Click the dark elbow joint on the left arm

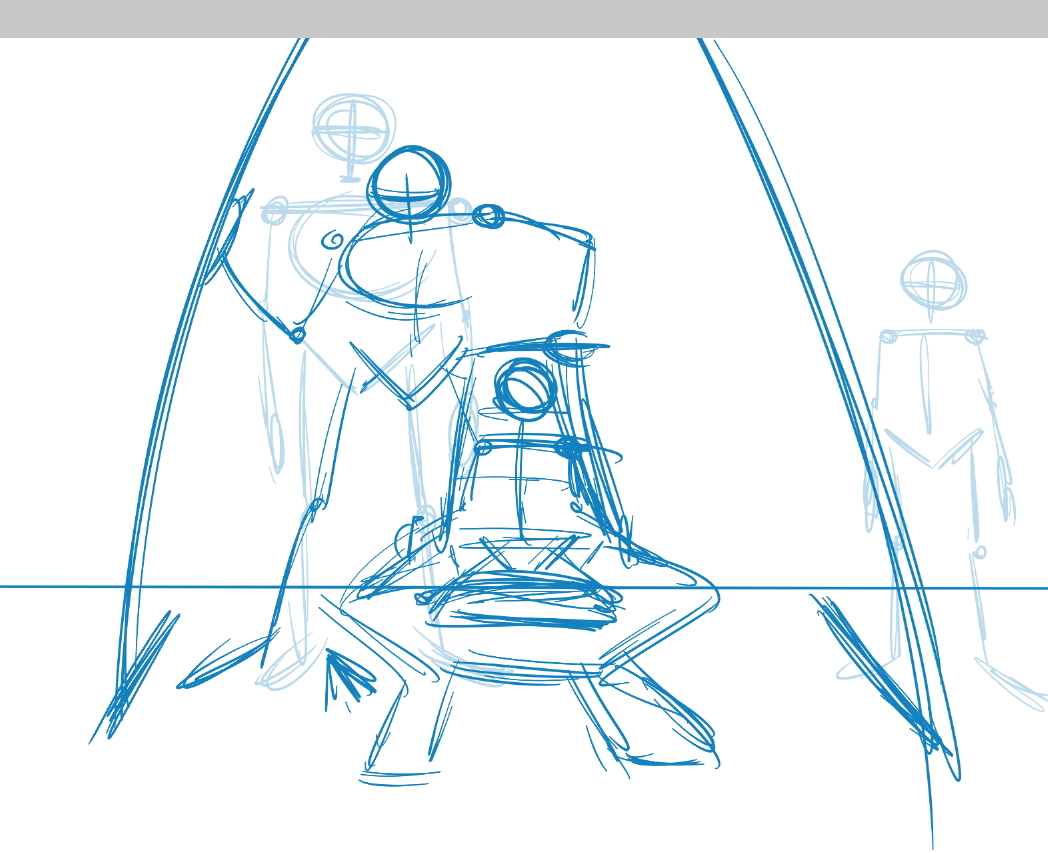click(x=296, y=335)
